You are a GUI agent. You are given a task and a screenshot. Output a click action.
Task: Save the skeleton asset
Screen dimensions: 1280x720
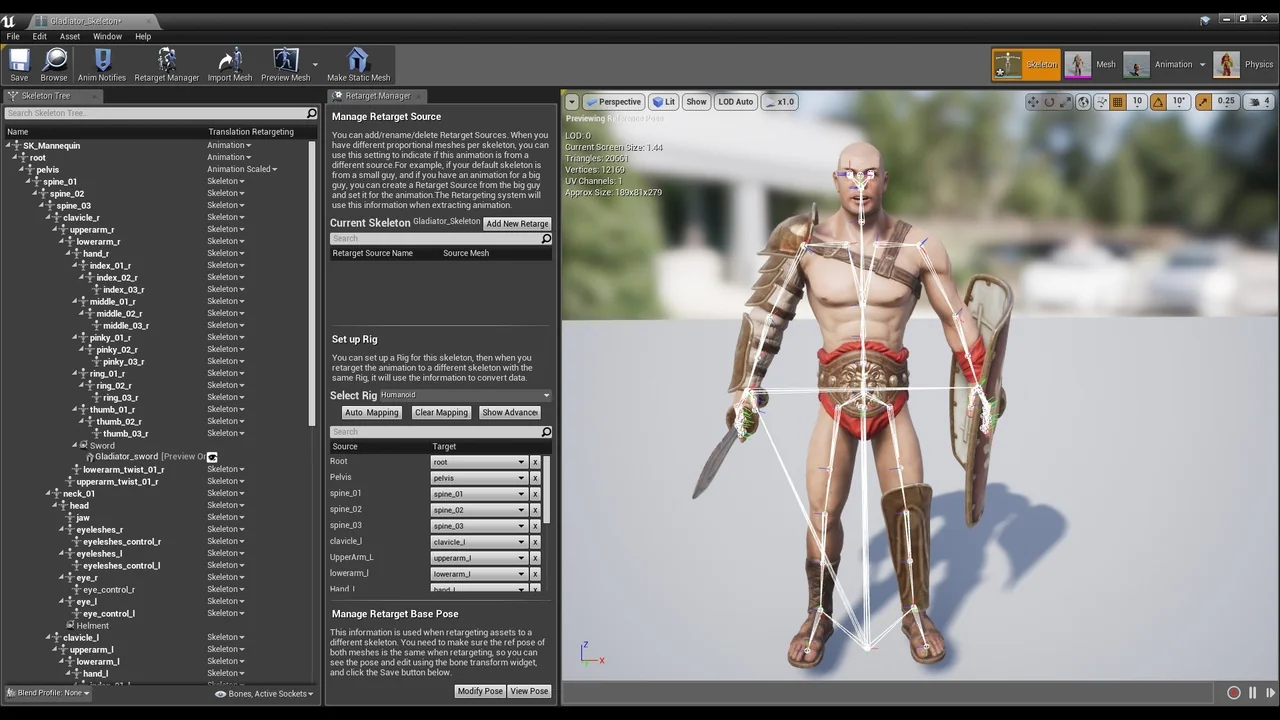coord(18,64)
